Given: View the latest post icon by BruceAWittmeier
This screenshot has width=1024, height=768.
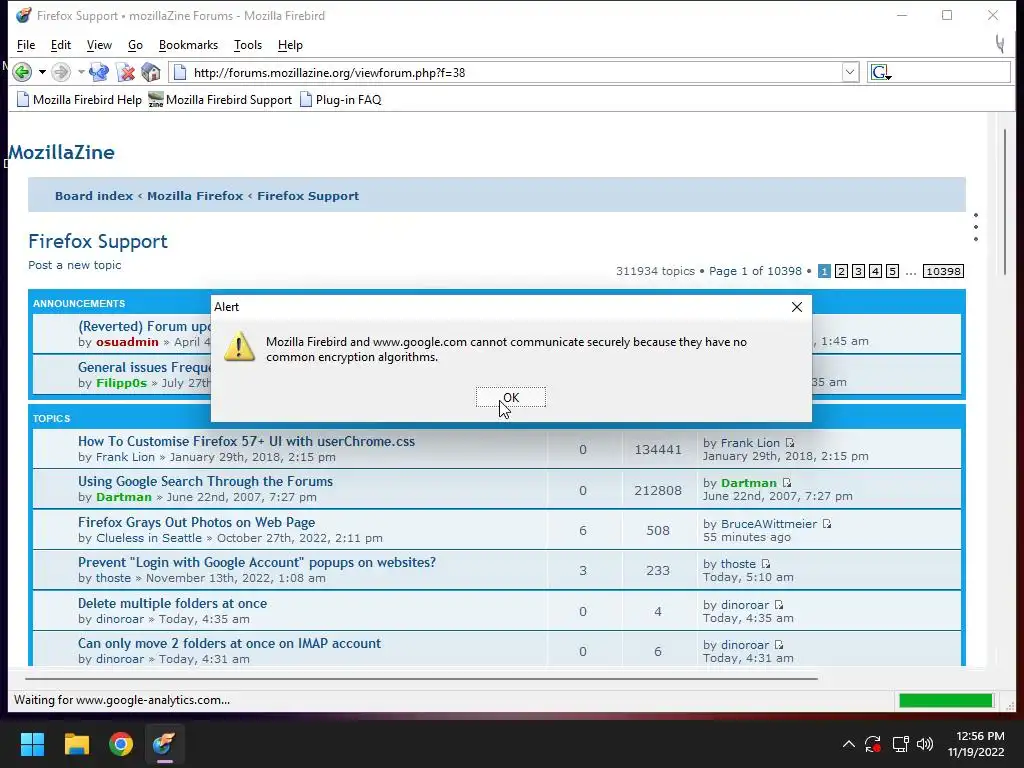Looking at the screenshot, I should click(827, 524).
